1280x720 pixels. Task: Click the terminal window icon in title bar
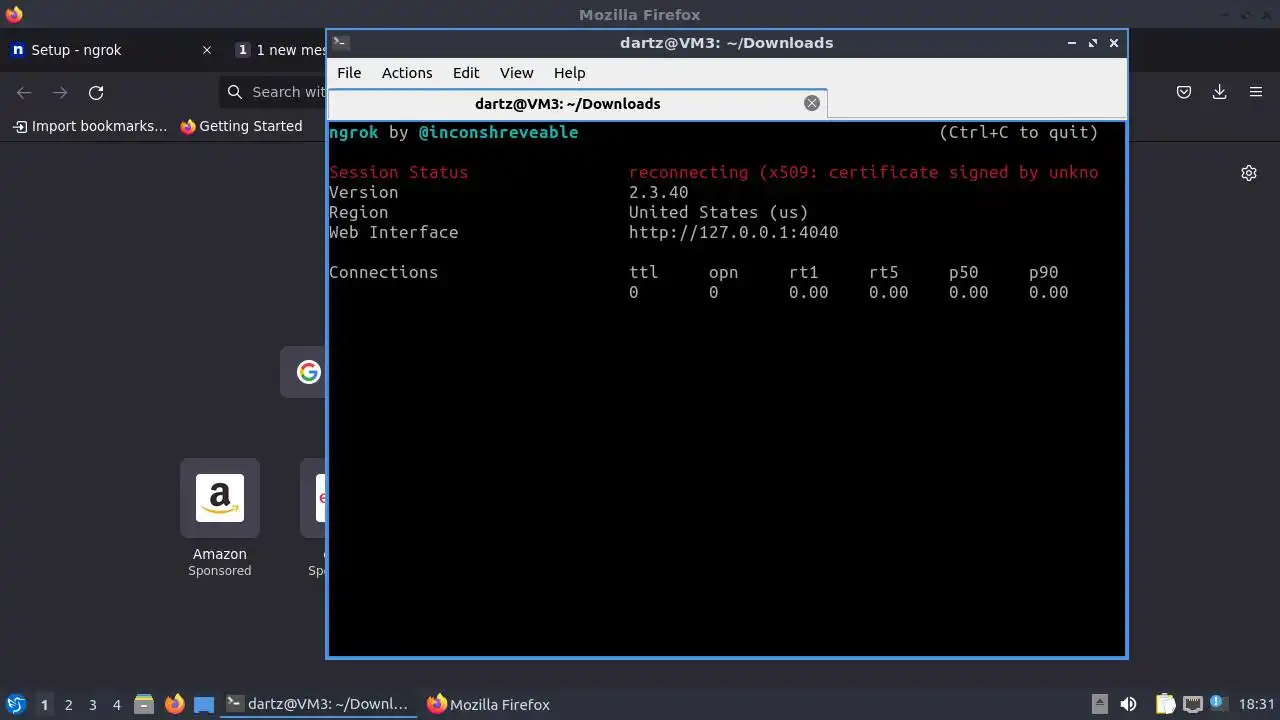click(x=341, y=43)
